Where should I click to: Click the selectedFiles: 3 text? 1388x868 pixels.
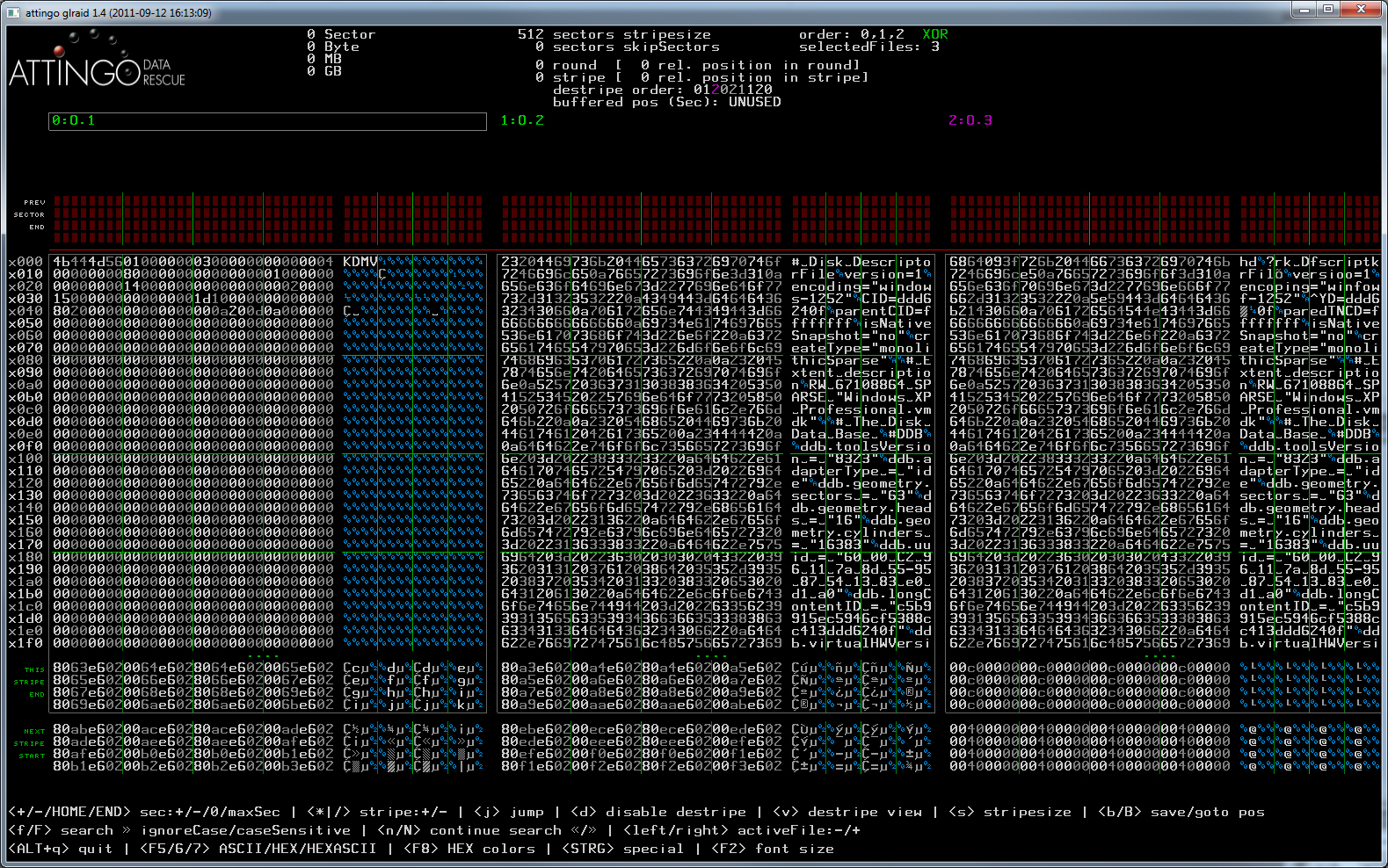pos(869,47)
